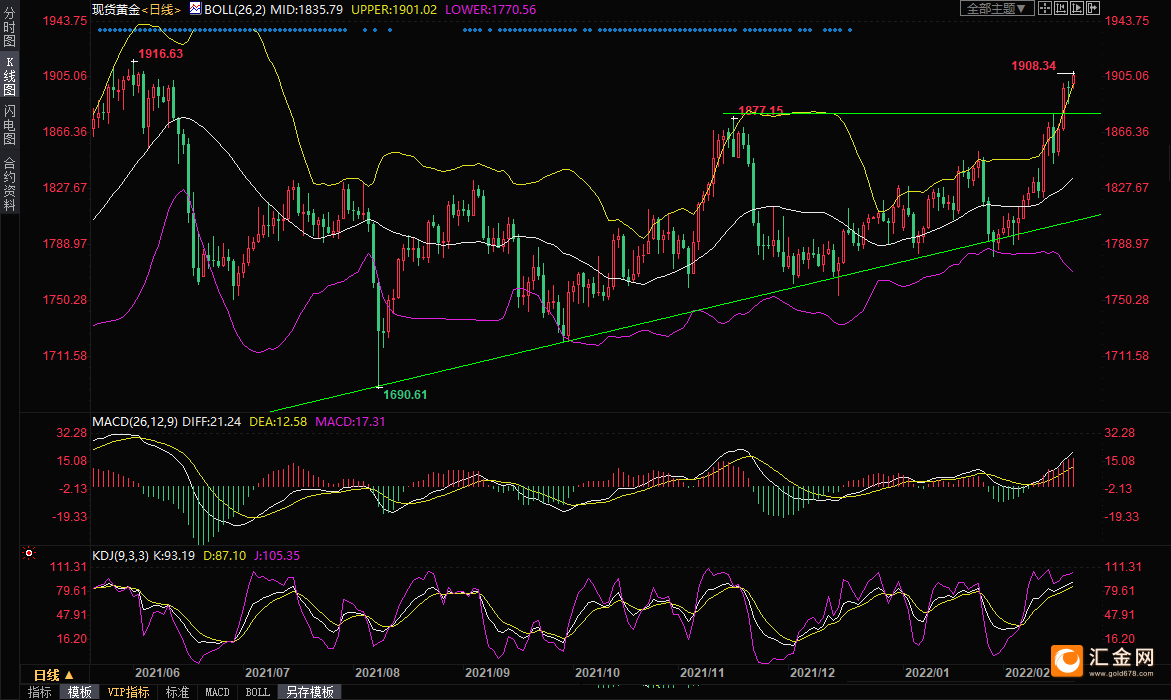Click the right-side 32.28 MACD scale label
The width and height of the screenshot is (1171, 700).
click(1119, 433)
